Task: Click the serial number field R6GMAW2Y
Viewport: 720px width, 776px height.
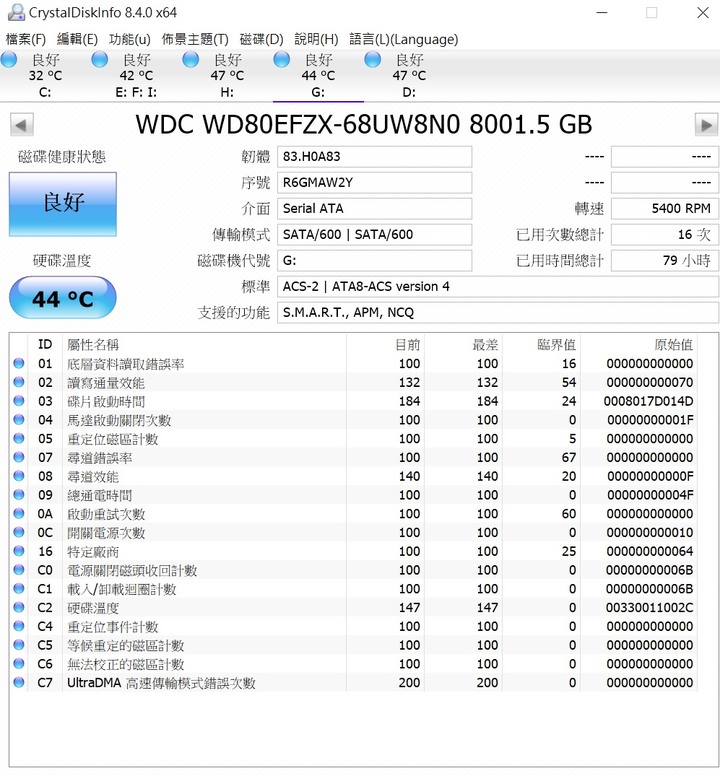Action: click(375, 183)
